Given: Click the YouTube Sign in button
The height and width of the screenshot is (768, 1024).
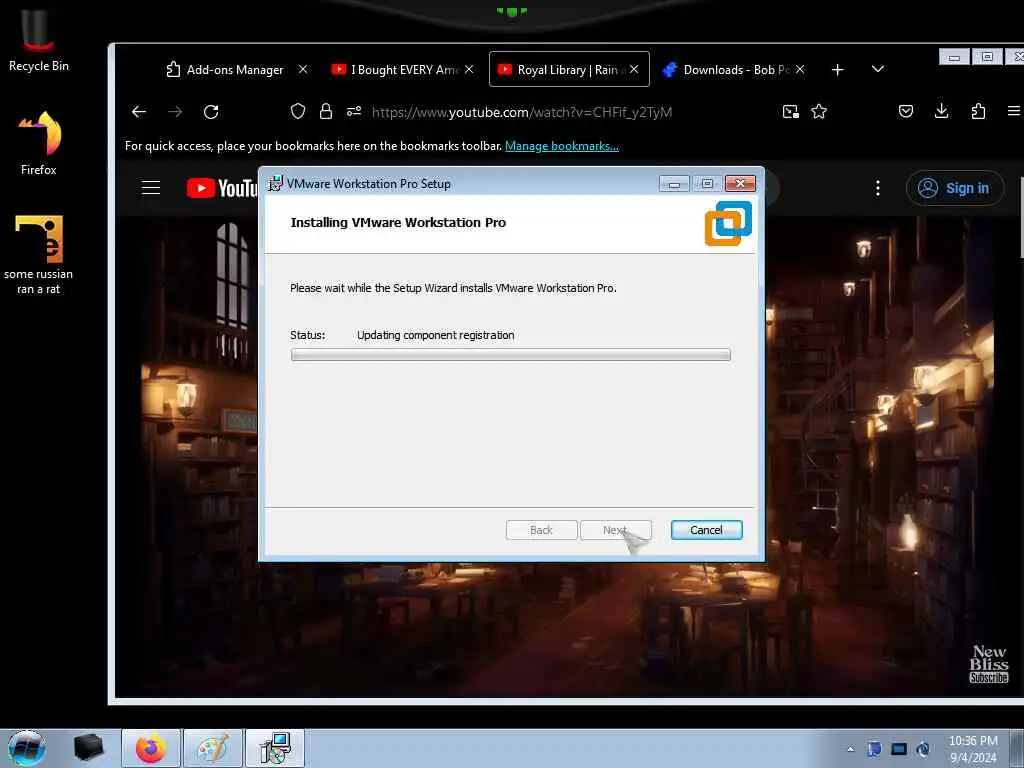Looking at the screenshot, I should click(954, 188).
